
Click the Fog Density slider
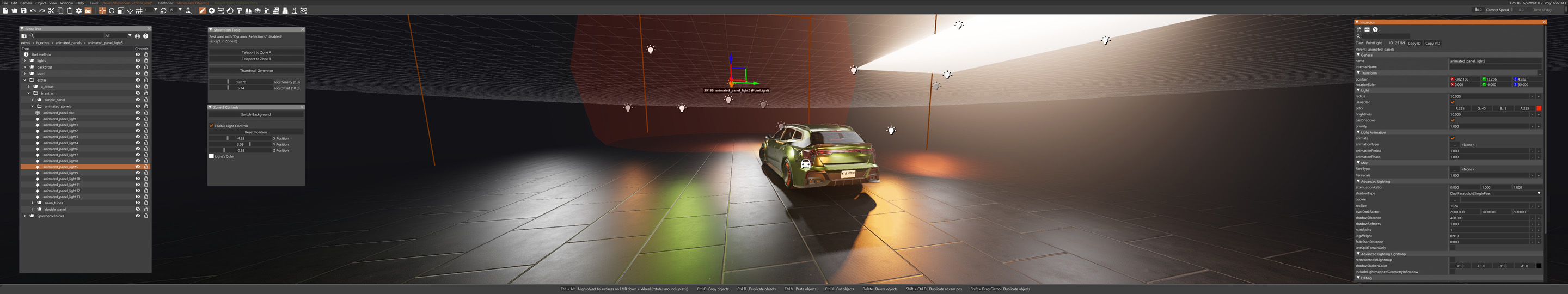point(241,82)
